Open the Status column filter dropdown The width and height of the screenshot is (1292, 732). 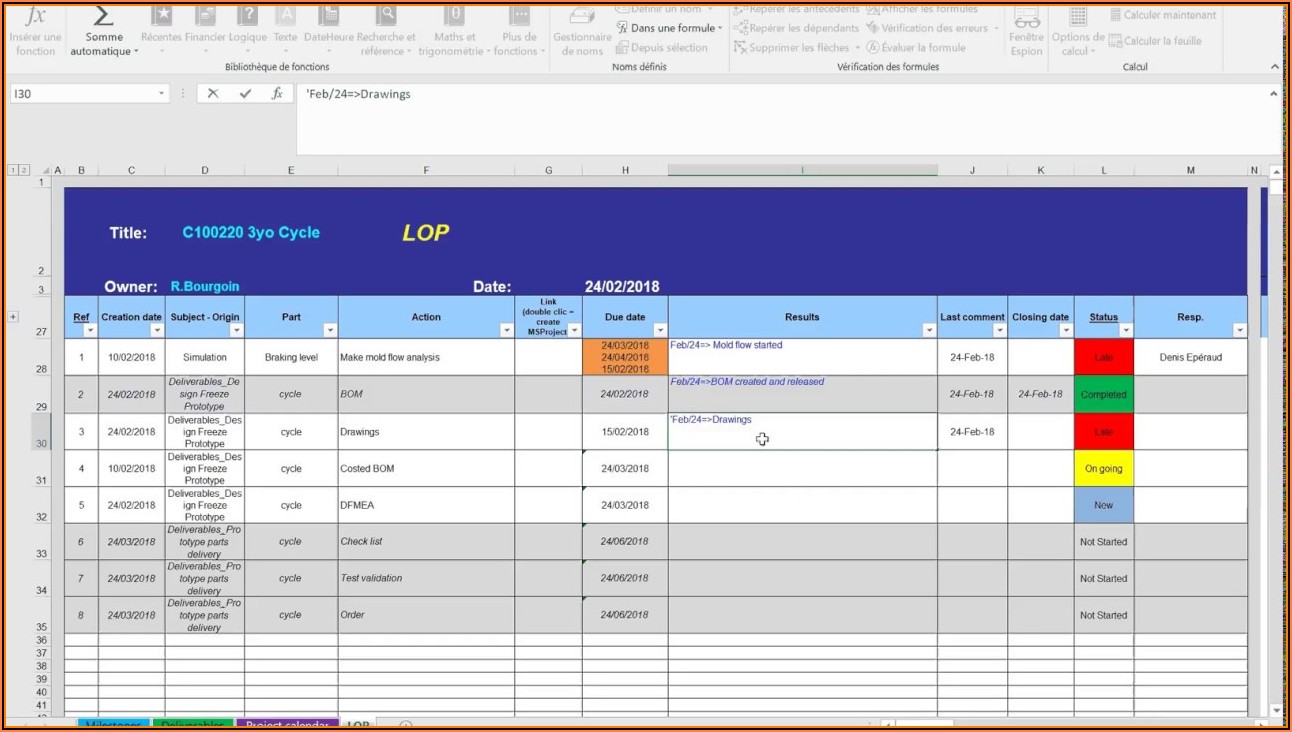click(x=1125, y=330)
